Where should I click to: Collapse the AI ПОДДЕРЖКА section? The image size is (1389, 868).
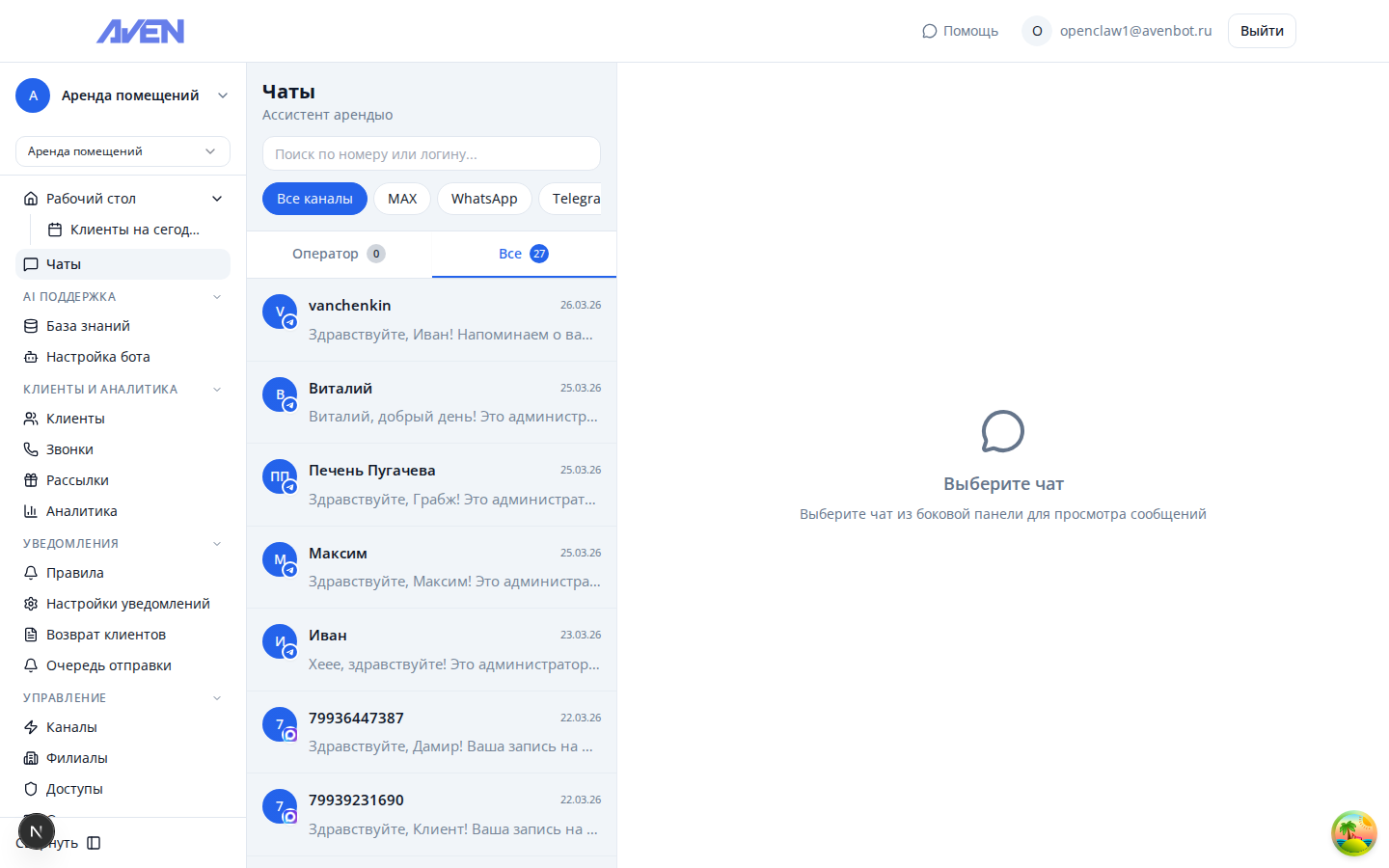click(x=217, y=297)
